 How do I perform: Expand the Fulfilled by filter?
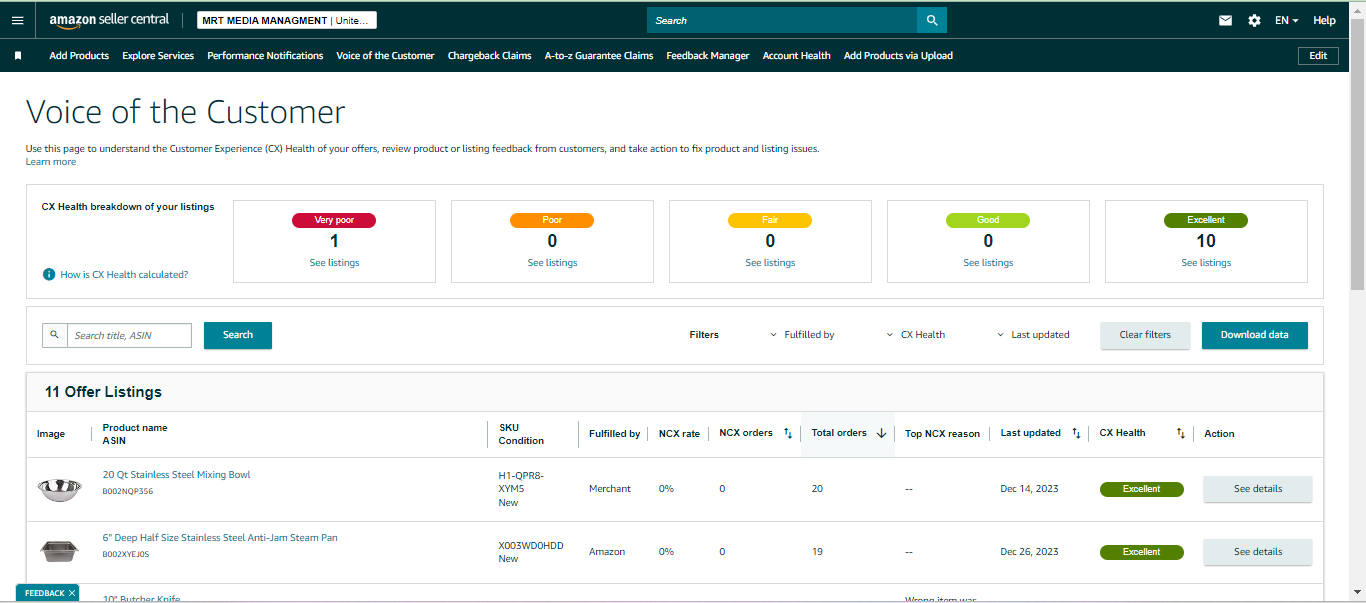click(802, 335)
